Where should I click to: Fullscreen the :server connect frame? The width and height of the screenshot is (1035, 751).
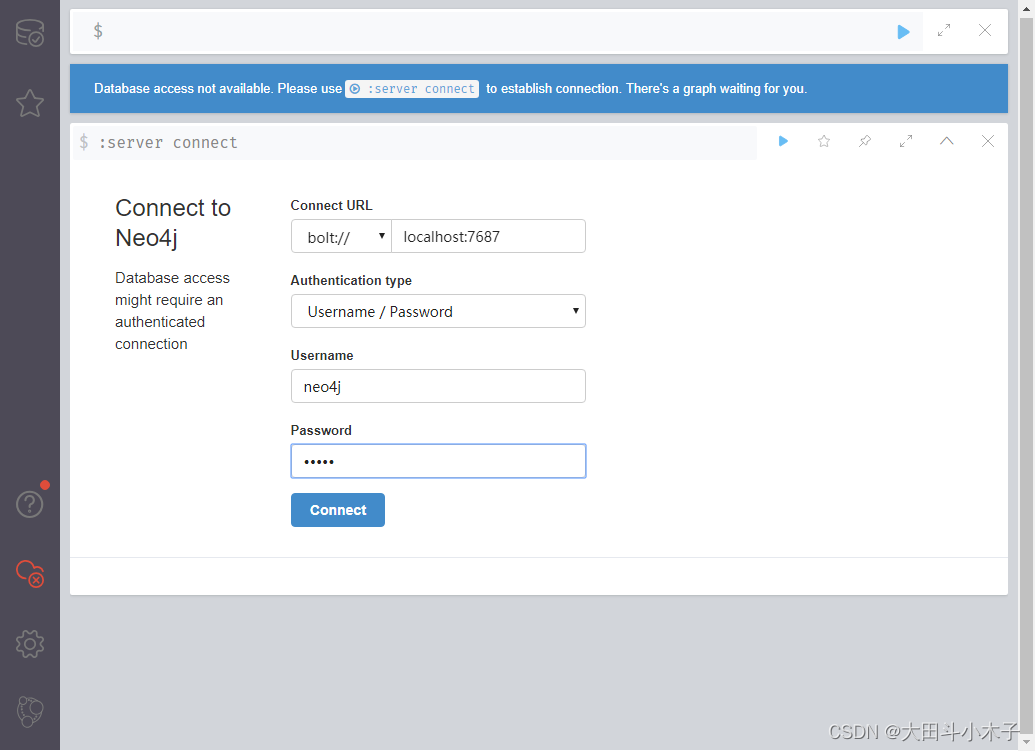[x=906, y=141]
